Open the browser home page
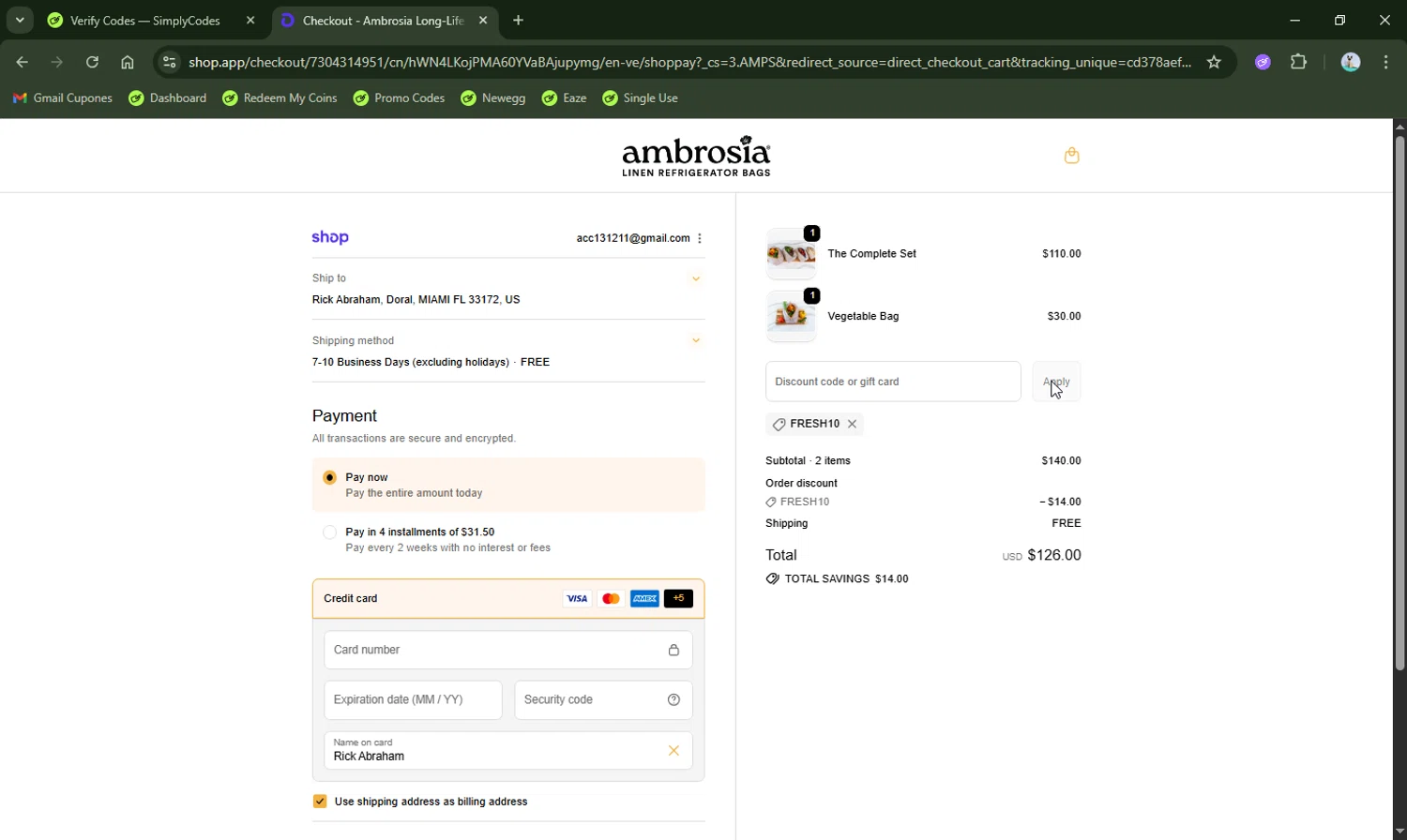 (x=128, y=62)
